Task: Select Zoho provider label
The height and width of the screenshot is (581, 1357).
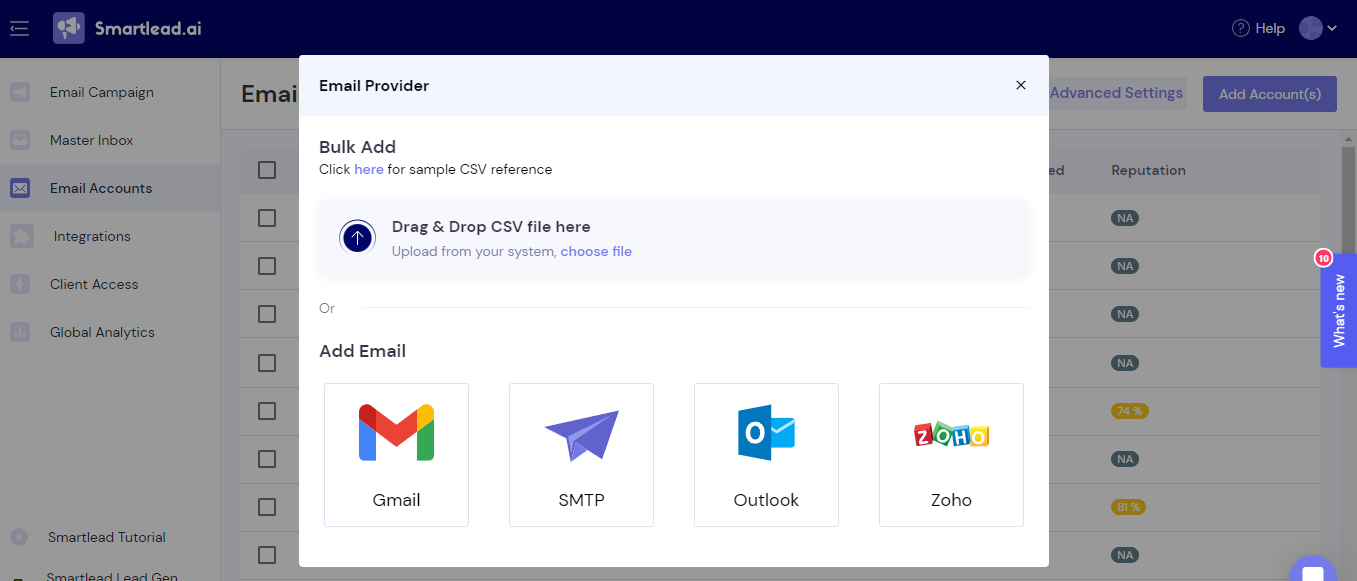Action: (x=951, y=500)
